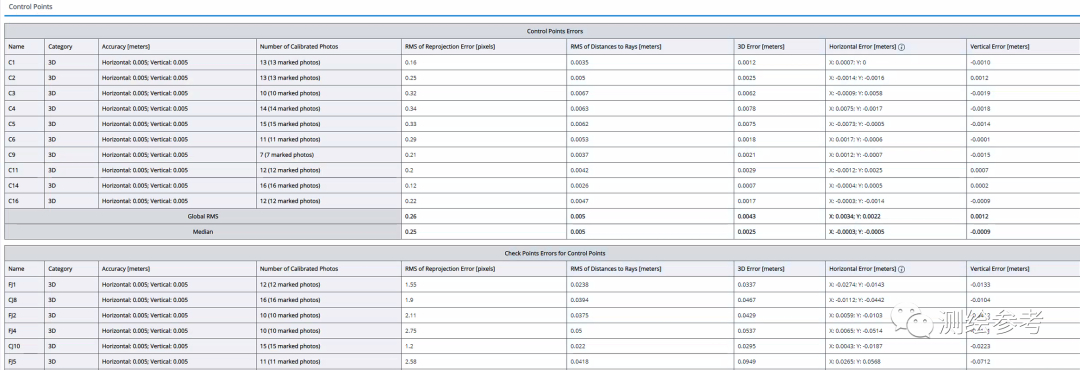
Task: Click the 'Category' header in Control Points Errors table
Action: pos(61,47)
